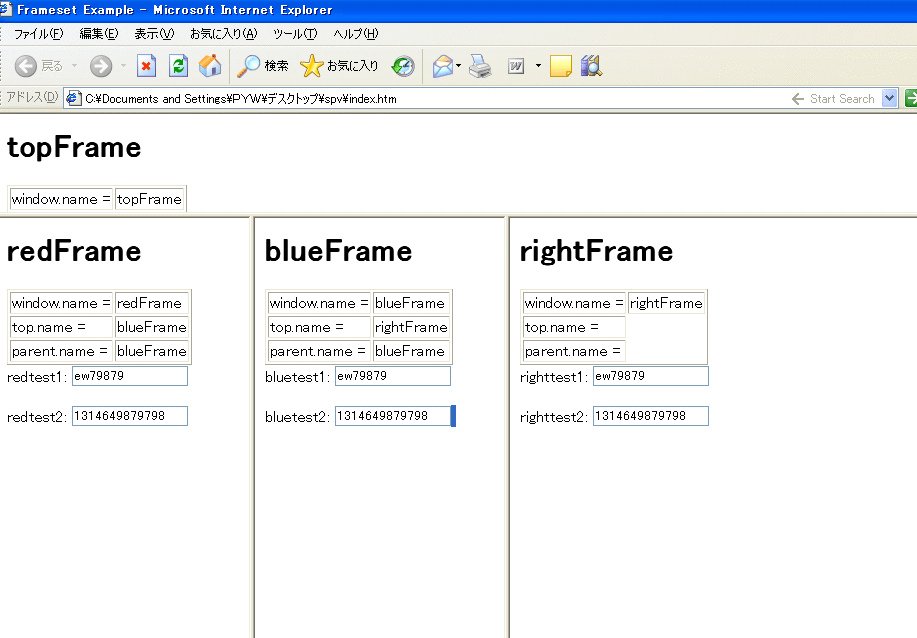Click the righttest2 label
The width and height of the screenshot is (917, 638).
coord(553,417)
